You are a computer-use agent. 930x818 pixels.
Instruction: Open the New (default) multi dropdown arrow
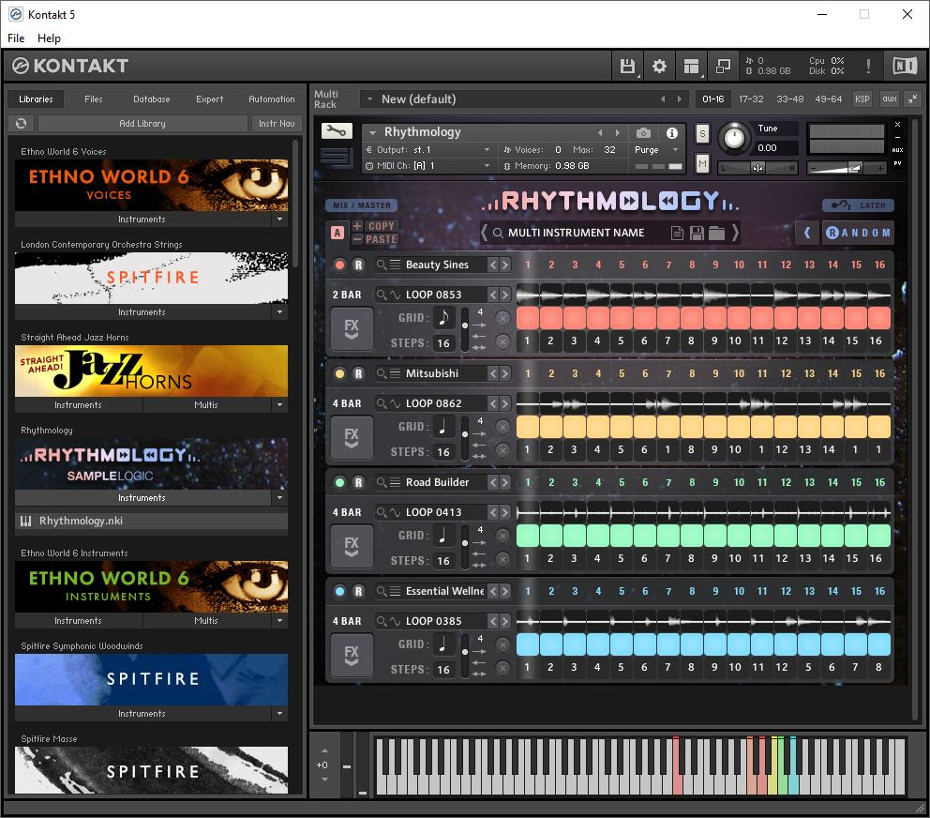tap(370, 99)
